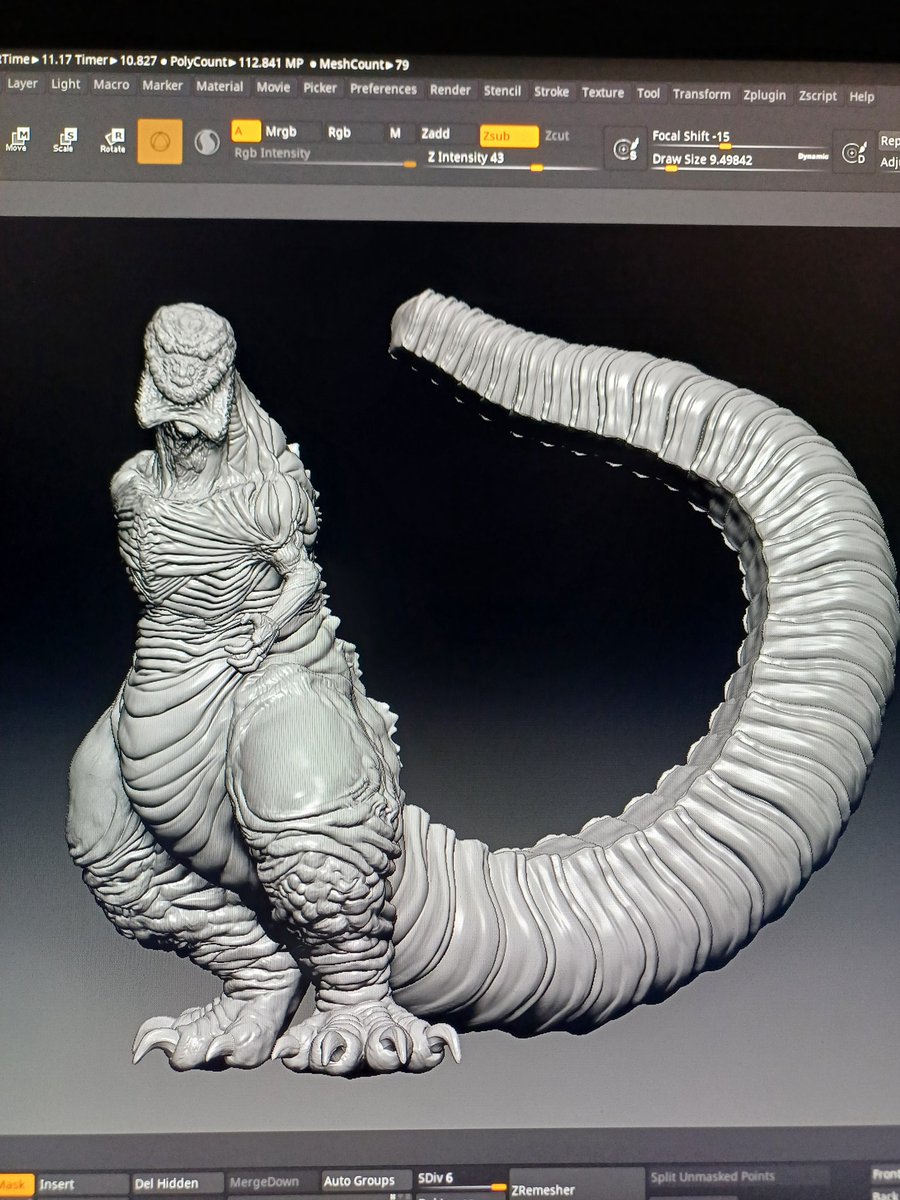Open the Picker menu
Viewport: 900px width, 1200px height.
320,88
